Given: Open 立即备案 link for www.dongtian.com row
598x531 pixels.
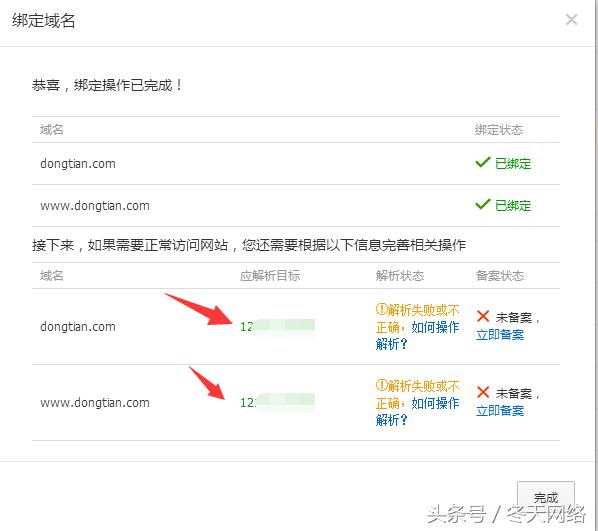Looking at the screenshot, I should 500,410.
